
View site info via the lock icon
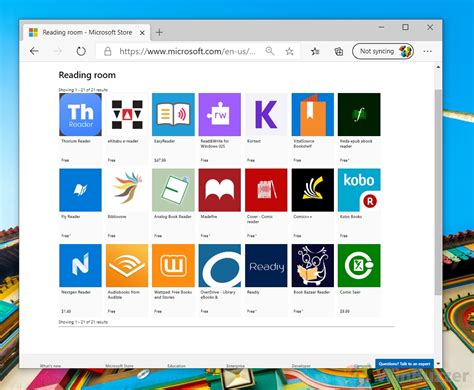[107, 51]
